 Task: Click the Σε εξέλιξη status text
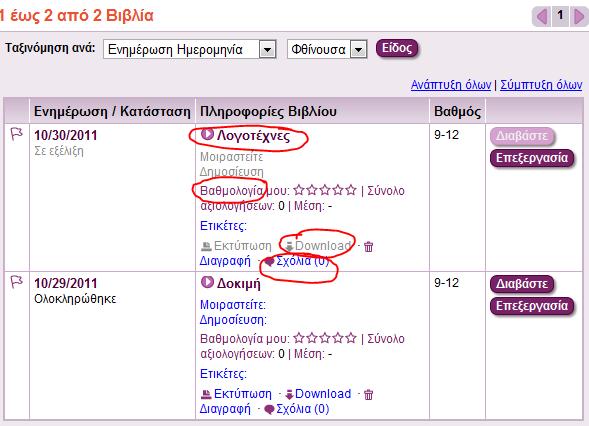click(x=59, y=151)
